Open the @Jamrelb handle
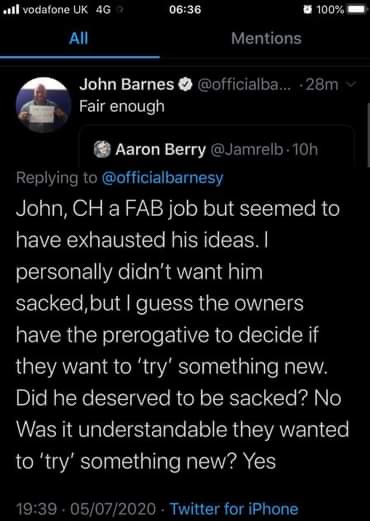This screenshot has height=521, width=370. pyautogui.click(x=246, y=150)
